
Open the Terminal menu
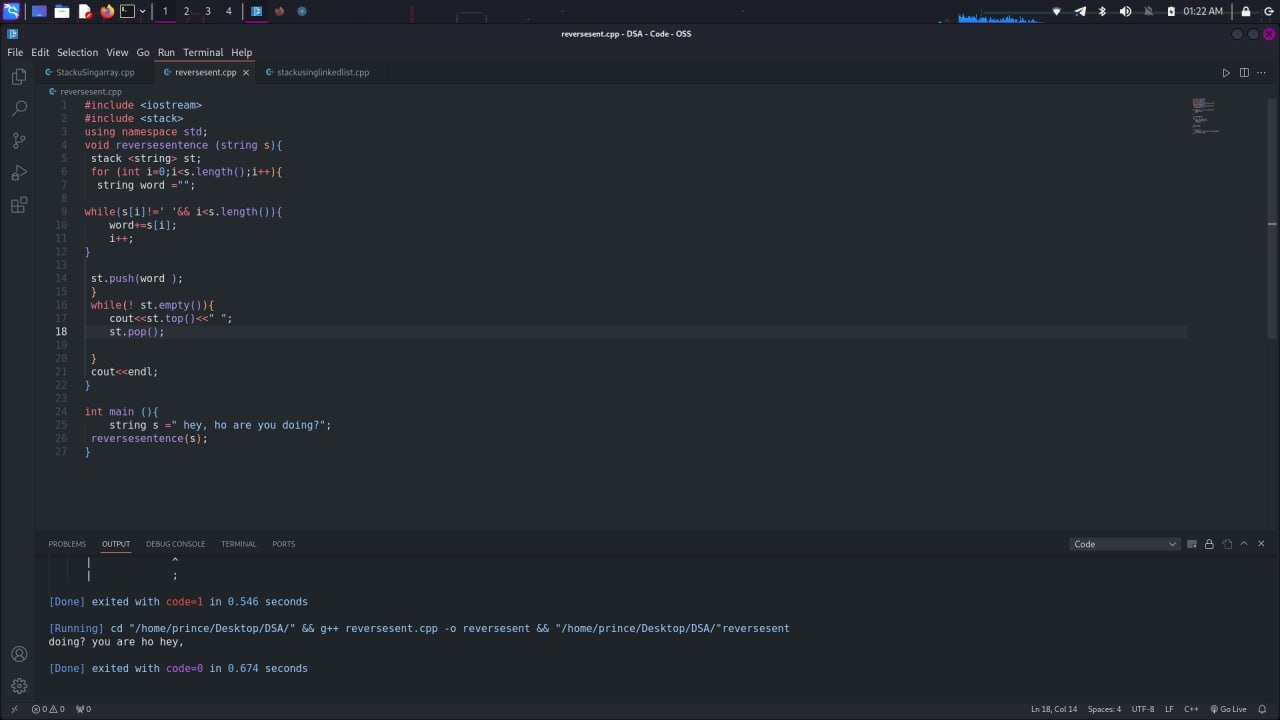(x=203, y=52)
